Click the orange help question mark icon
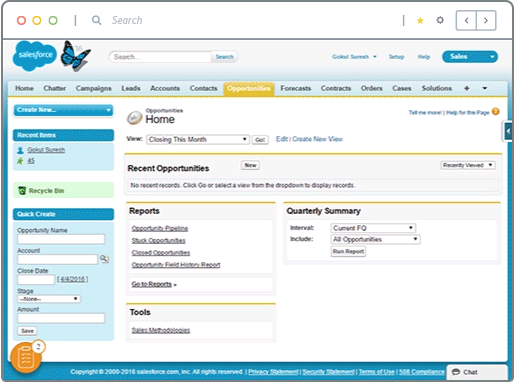 [496, 112]
